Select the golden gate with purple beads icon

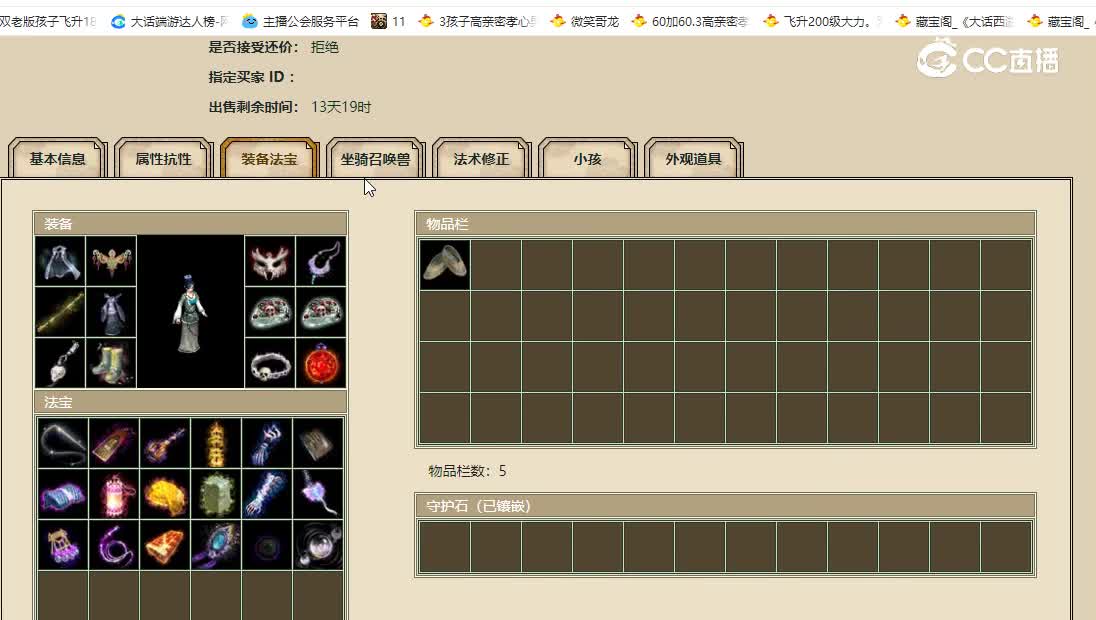point(63,545)
